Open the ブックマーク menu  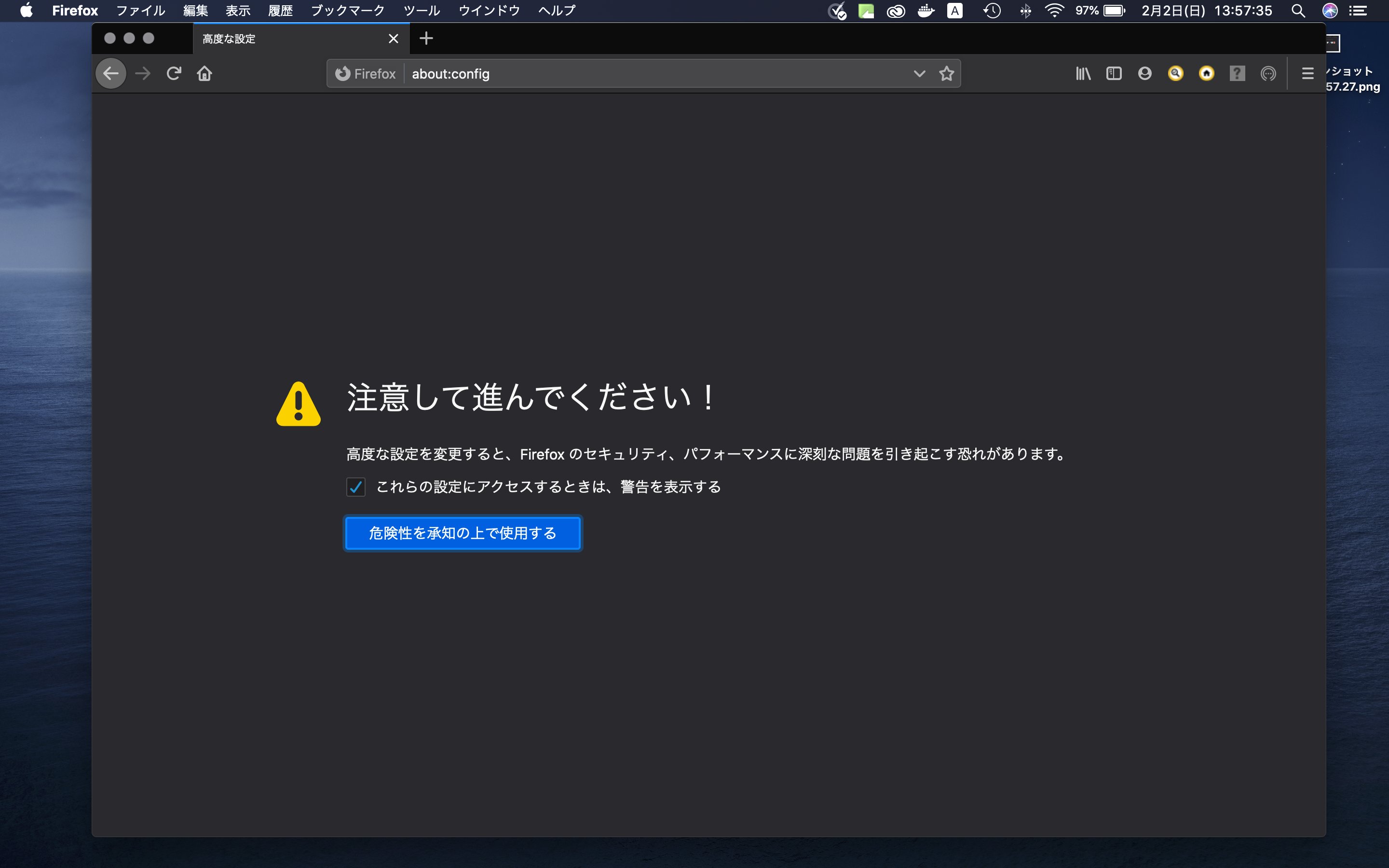pyautogui.click(x=348, y=10)
